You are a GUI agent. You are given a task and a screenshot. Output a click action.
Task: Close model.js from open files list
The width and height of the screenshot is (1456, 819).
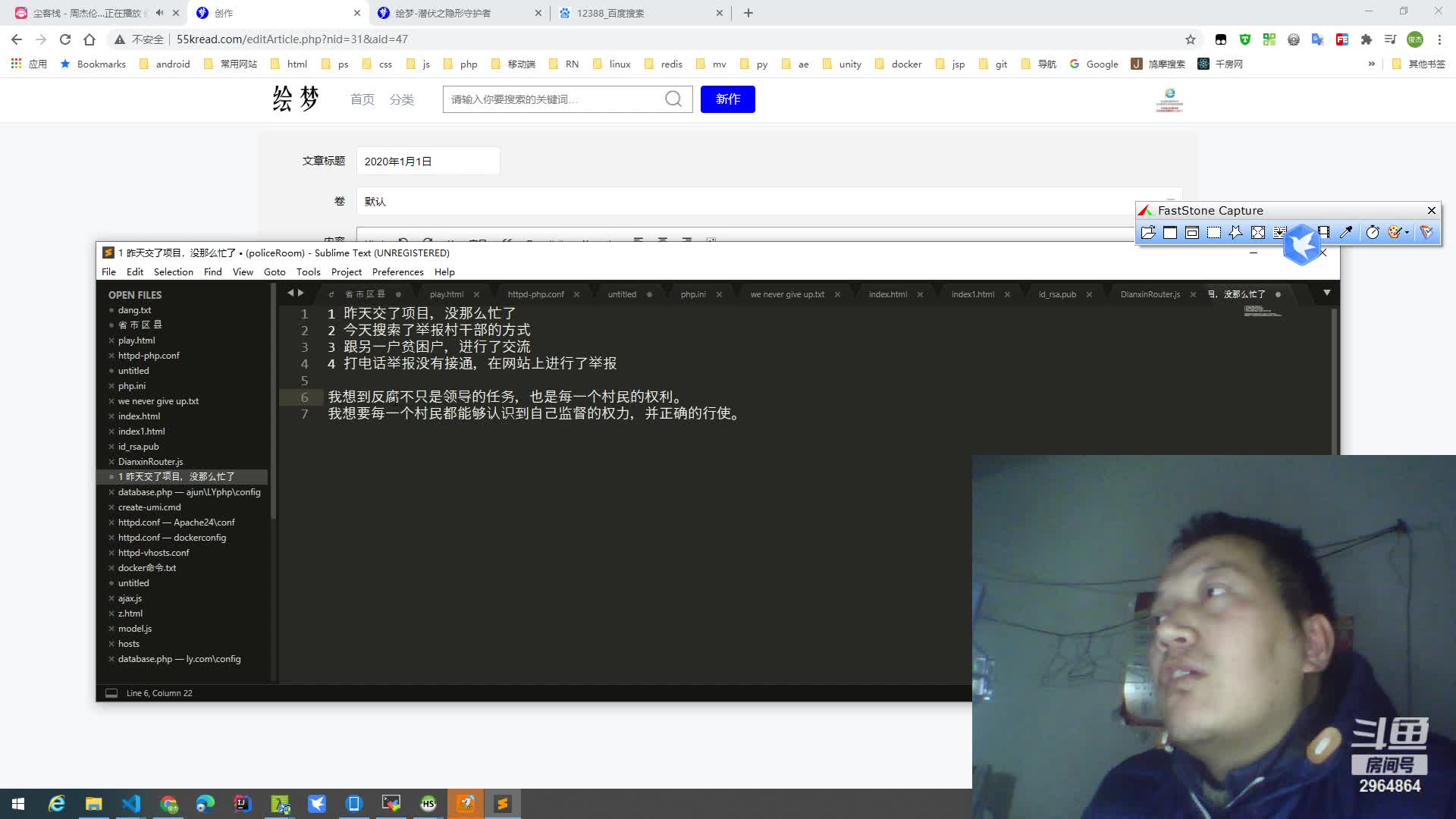tap(111, 629)
